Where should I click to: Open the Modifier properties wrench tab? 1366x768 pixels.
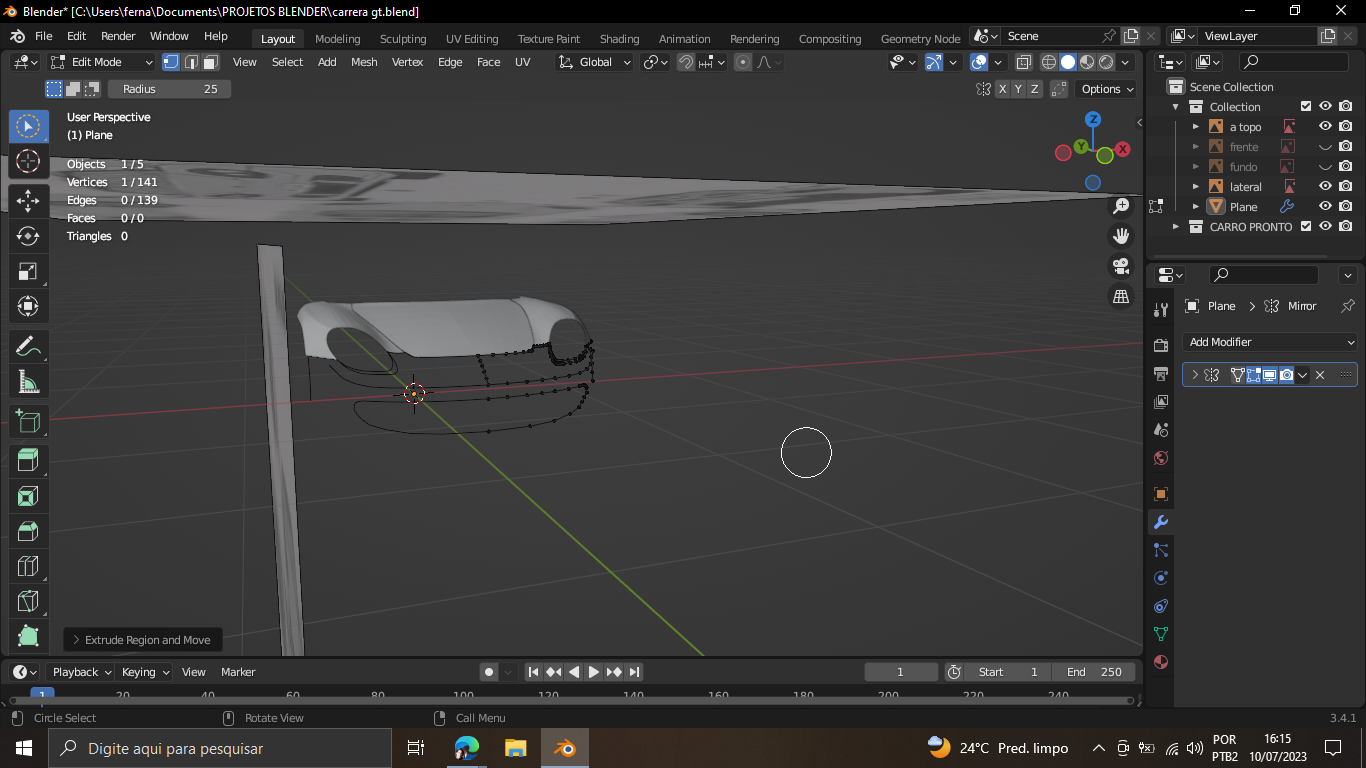1161,522
